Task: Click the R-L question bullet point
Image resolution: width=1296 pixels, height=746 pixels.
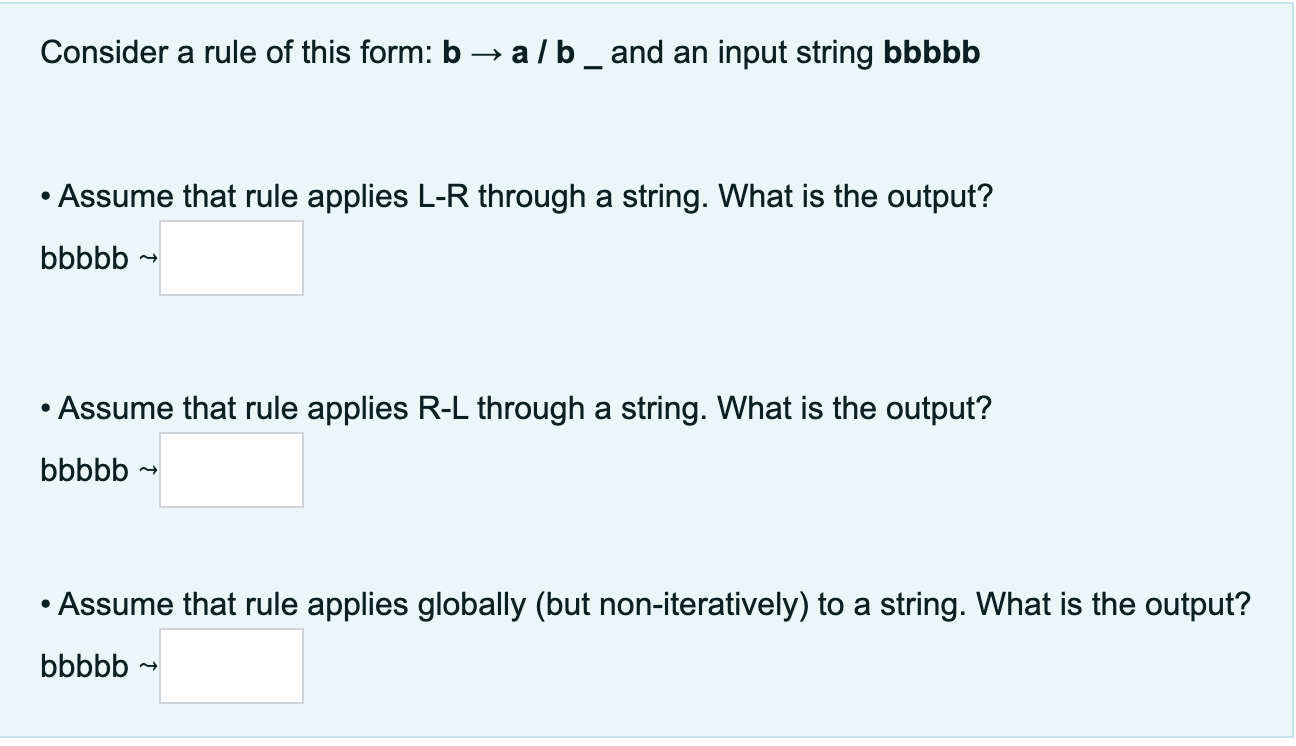Action: (x=44, y=408)
